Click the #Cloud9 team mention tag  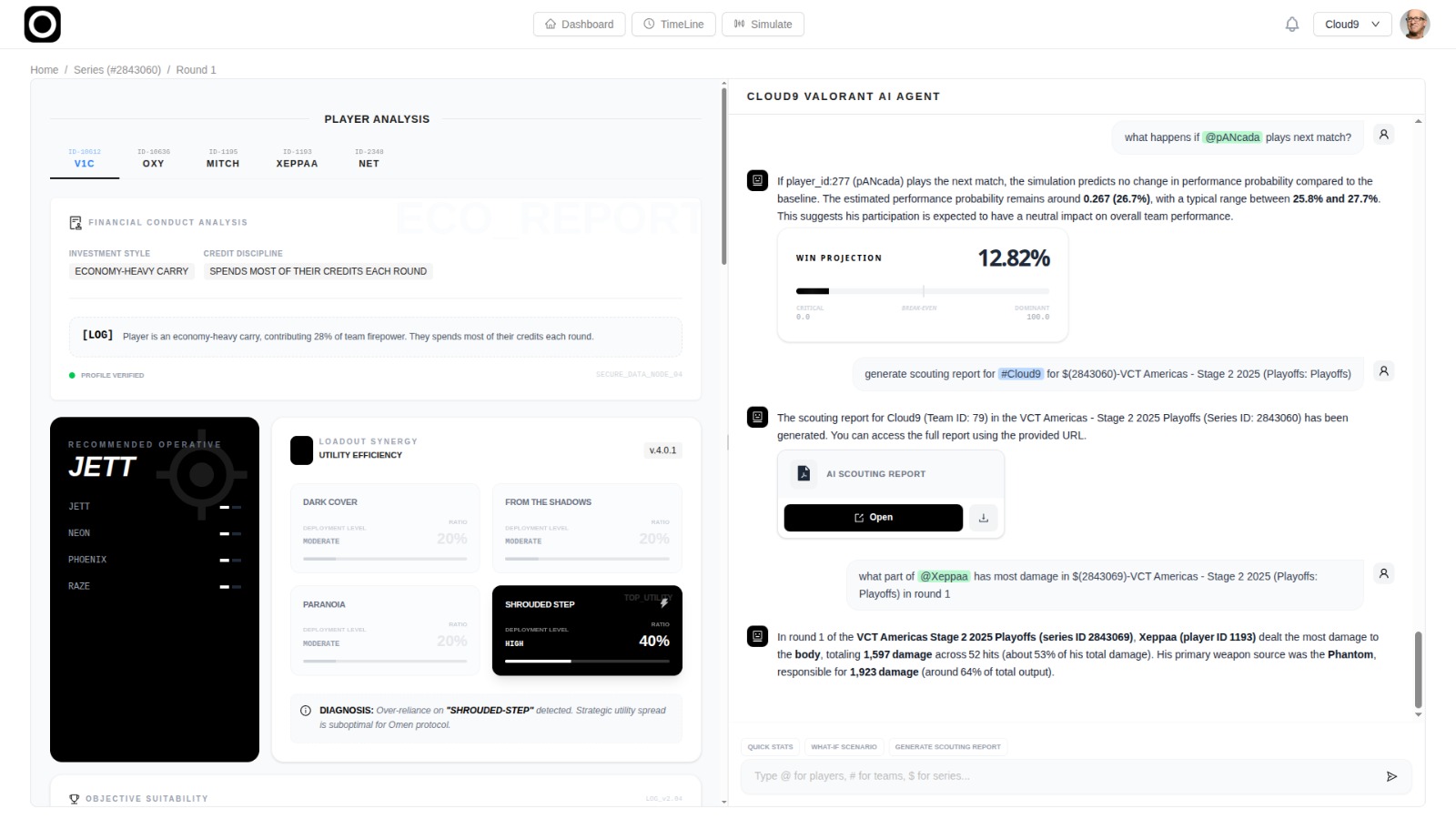pyautogui.click(x=1020, y=374)
